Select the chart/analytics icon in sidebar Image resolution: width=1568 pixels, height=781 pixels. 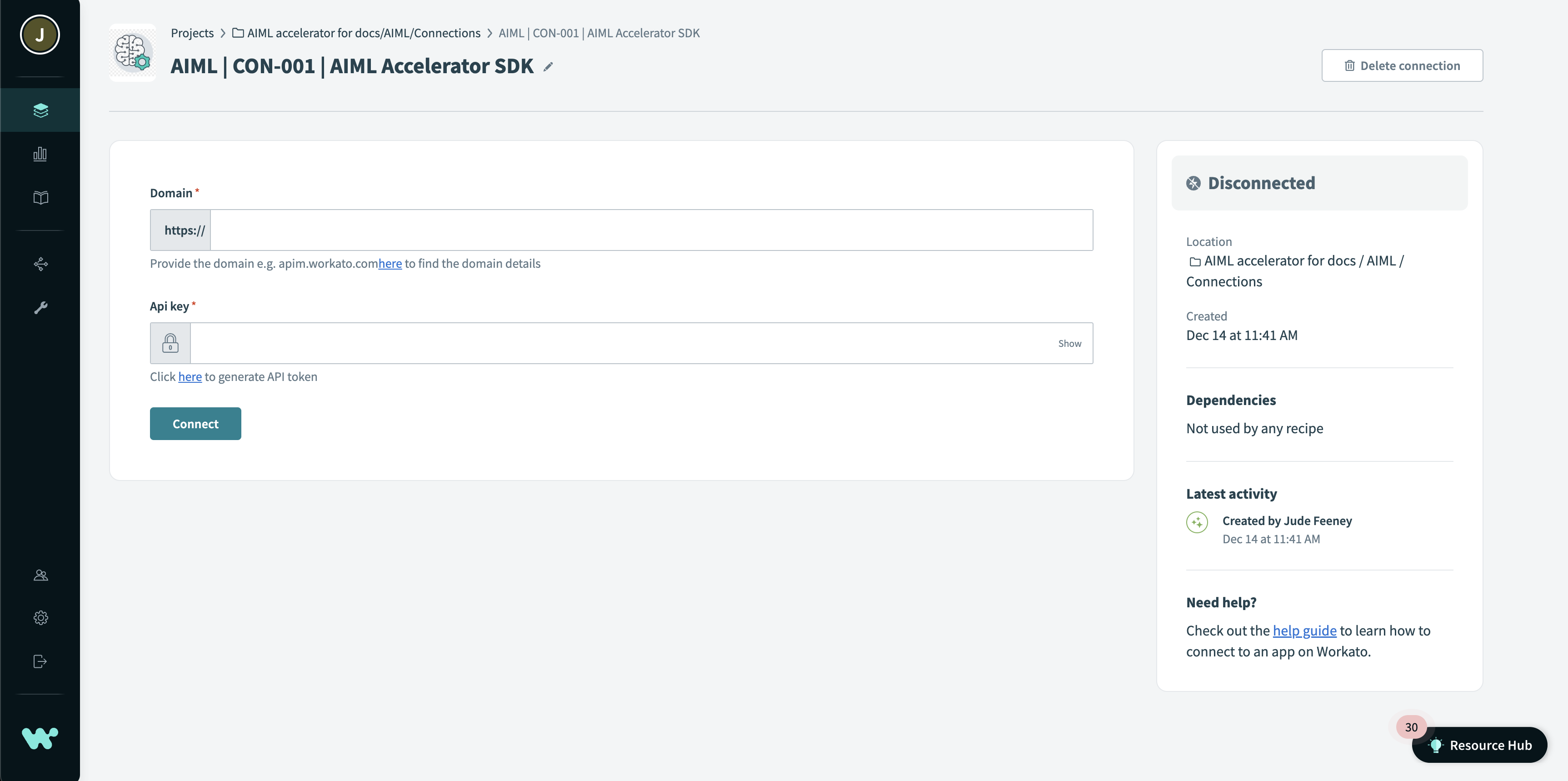point(40,155)
